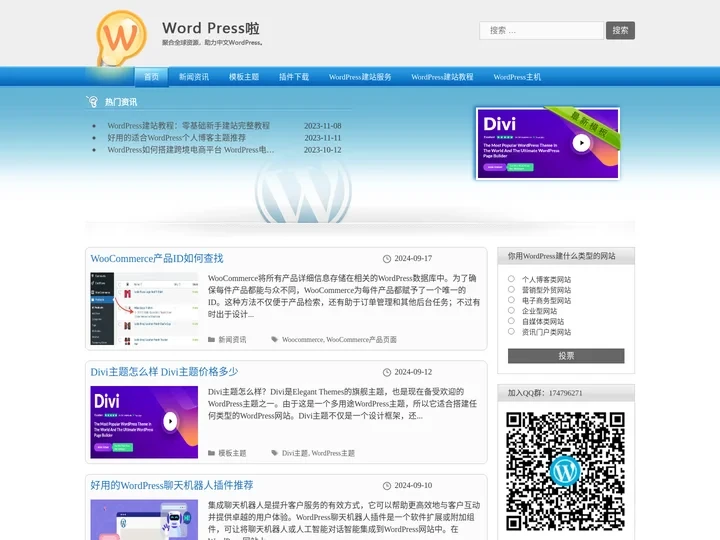720x540 pixels.
Task: Select 个人博客类网站 radio option
Action: click(x=511, y=279)
